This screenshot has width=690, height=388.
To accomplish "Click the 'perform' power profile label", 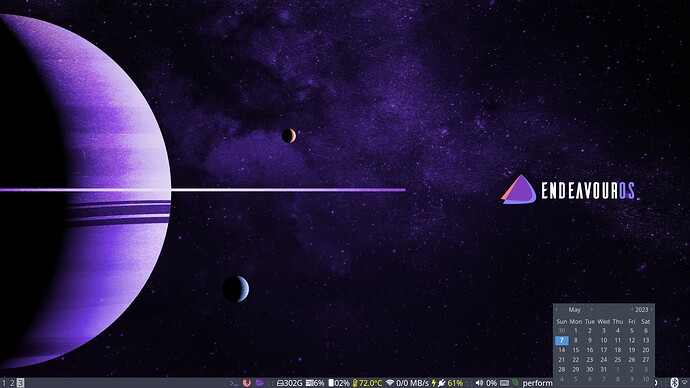I will click(537, 383).
